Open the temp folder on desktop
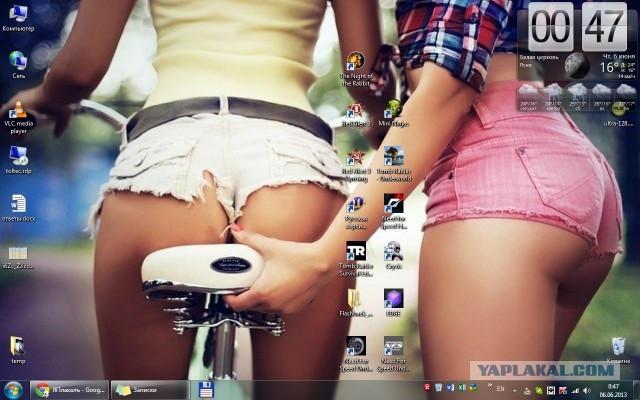 coord(18,347)
